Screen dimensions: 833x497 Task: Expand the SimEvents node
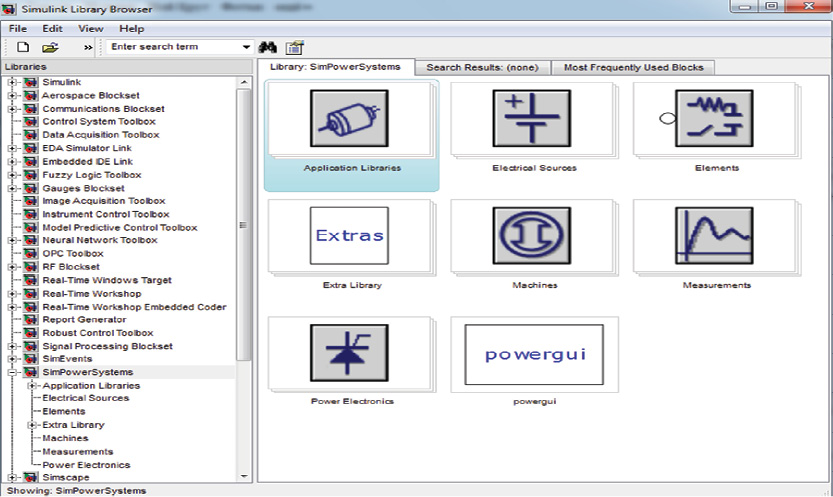tap(12, 359)
